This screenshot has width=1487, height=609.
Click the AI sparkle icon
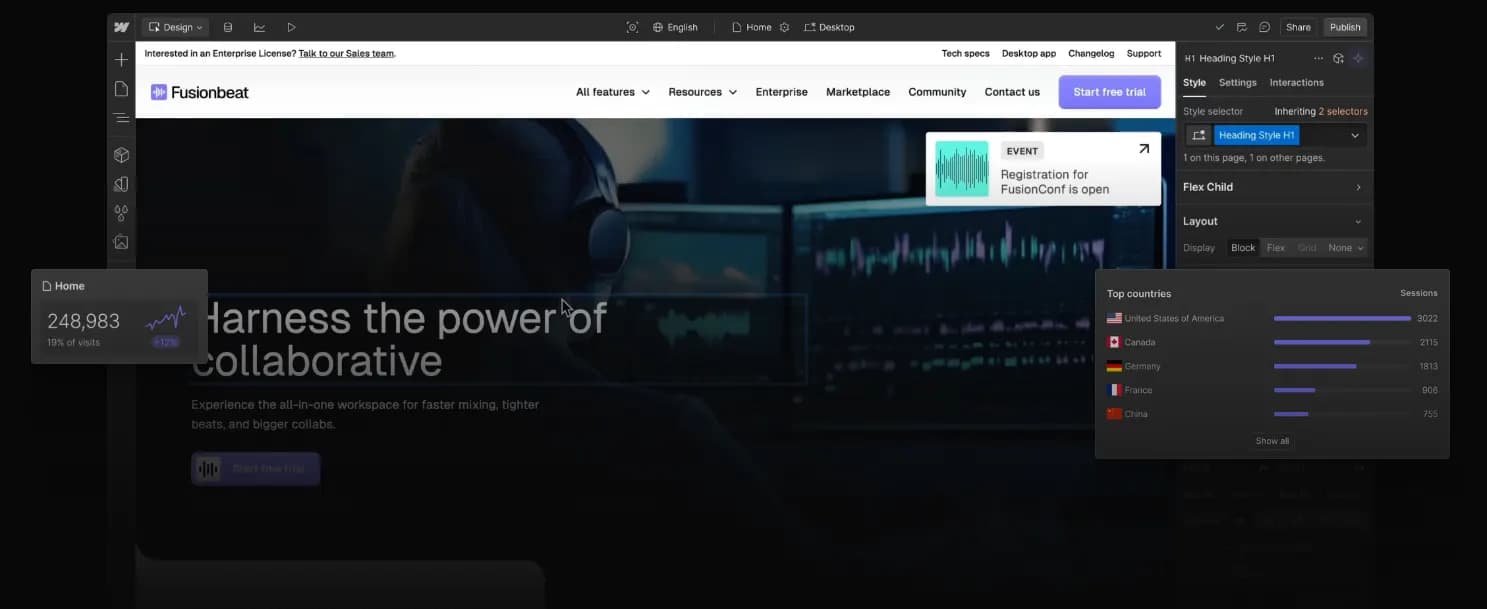[1358, 59]
